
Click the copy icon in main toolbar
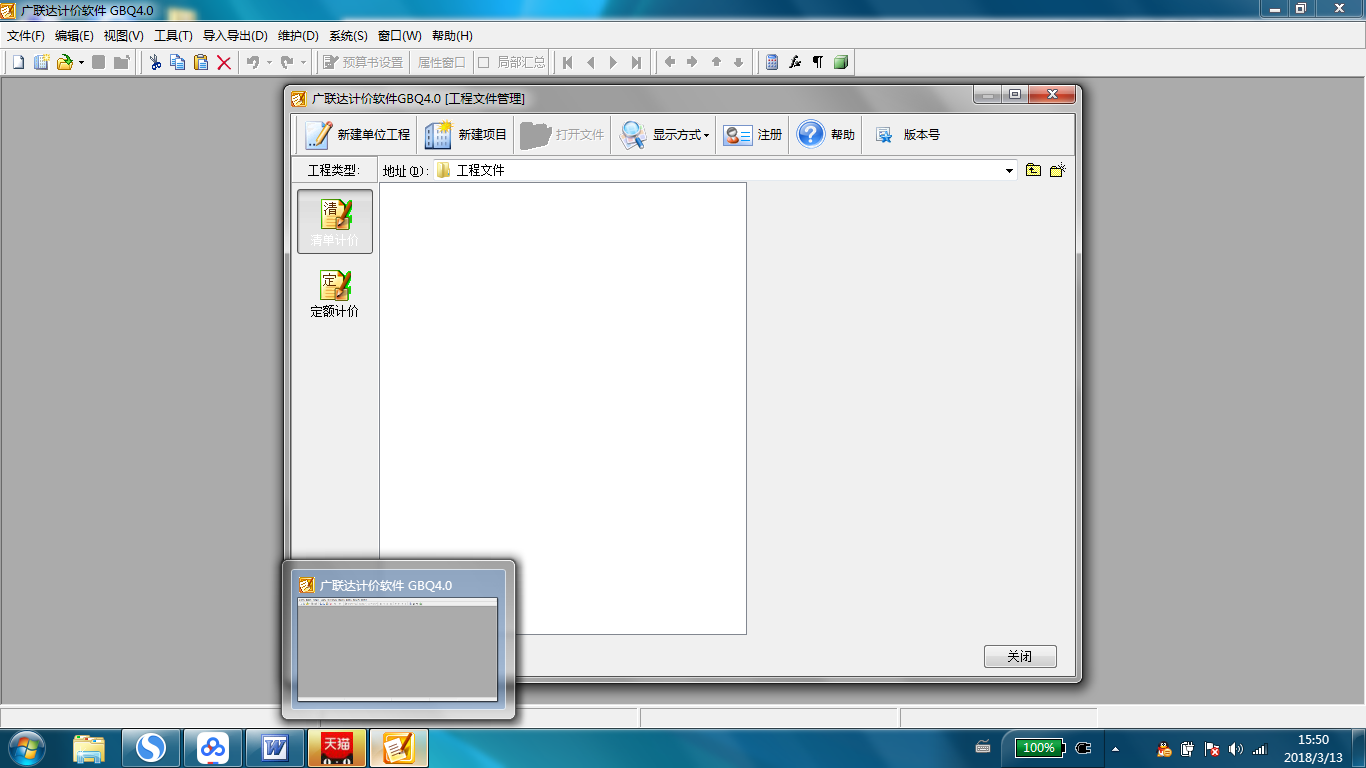coord(178,62)
